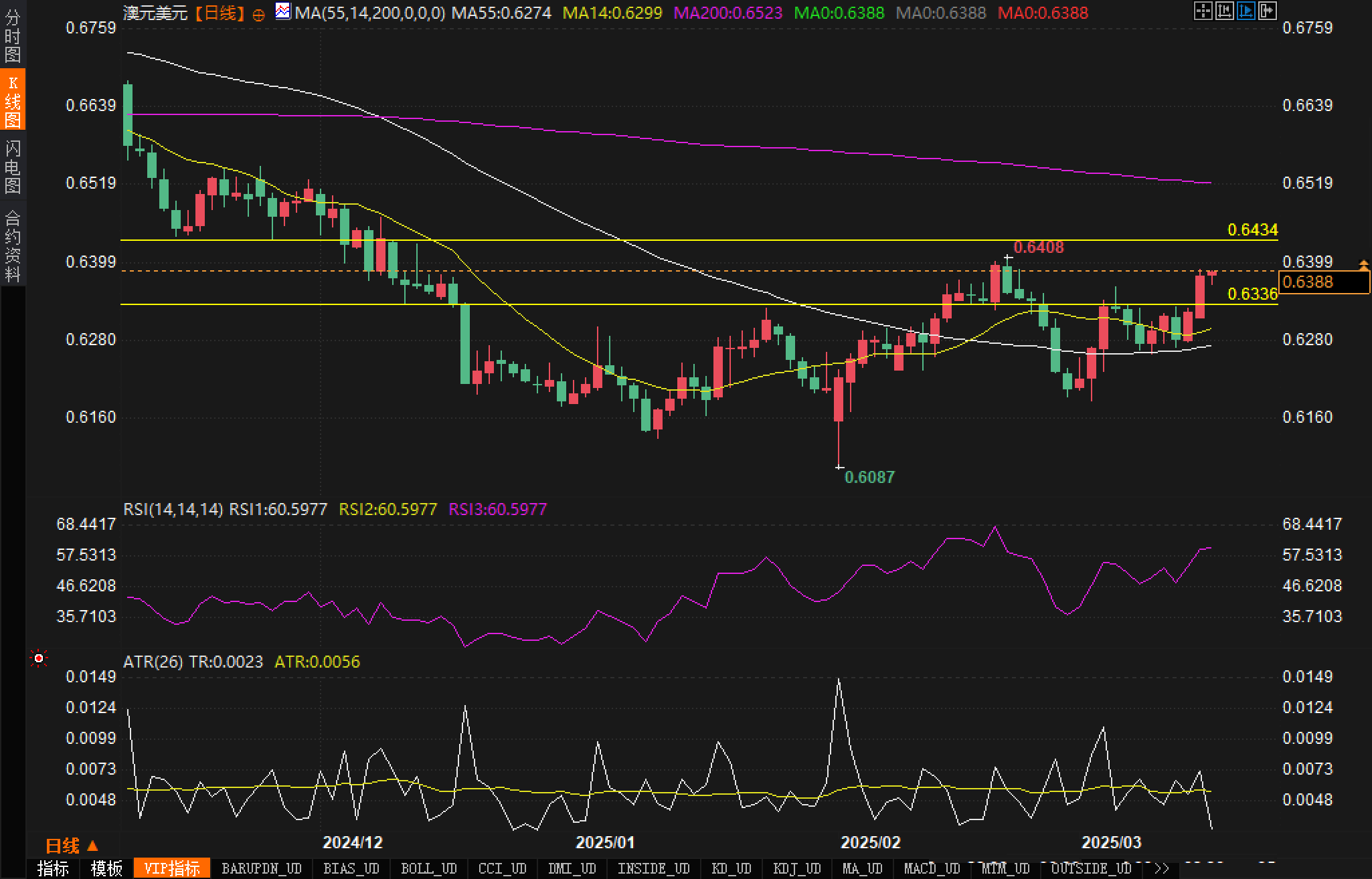Click the red sun marker icon beside the ATR panel
The width and height of the screenshot is (1372, 879).
coord(39,659)
